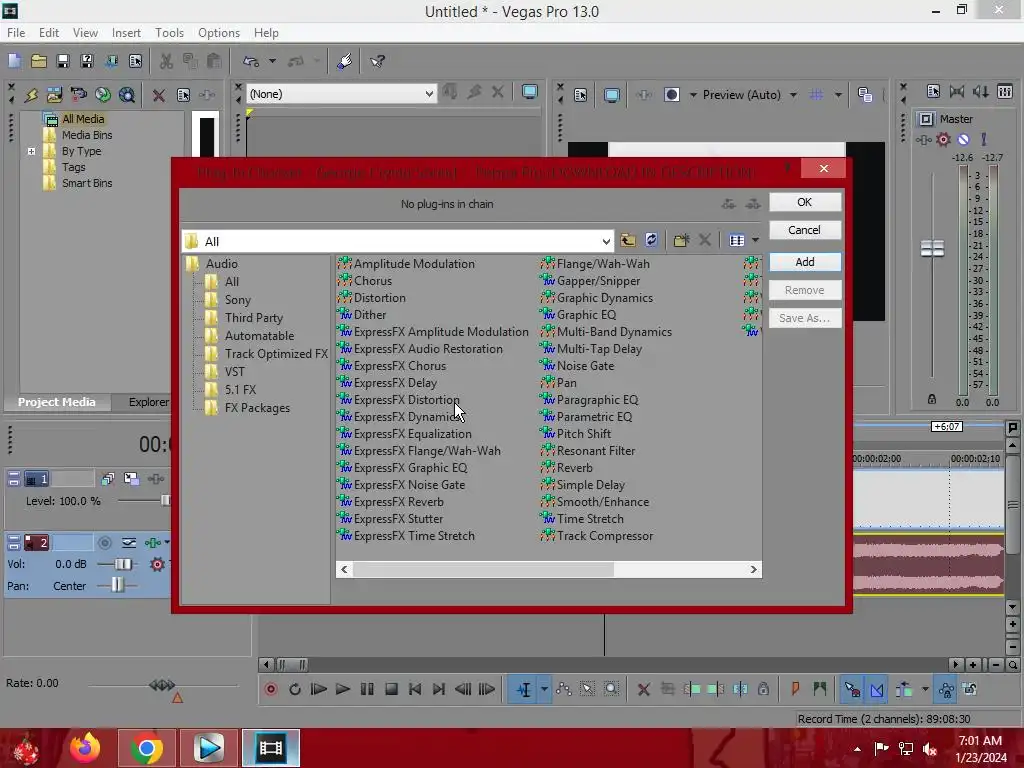Open the Edit menu
This screenshot has width=1024, height=768.
point(49,33)
